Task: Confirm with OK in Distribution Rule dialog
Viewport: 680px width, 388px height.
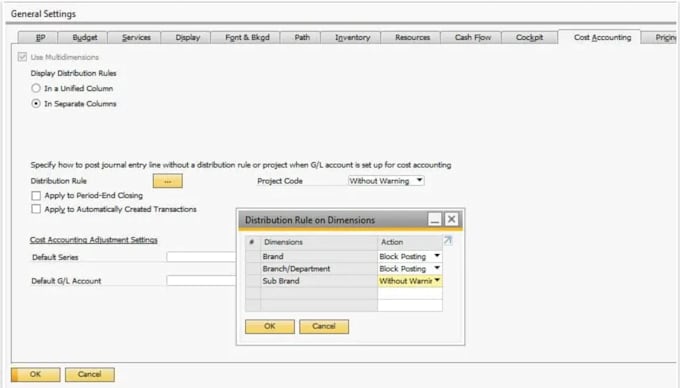Action: [270, 326]
